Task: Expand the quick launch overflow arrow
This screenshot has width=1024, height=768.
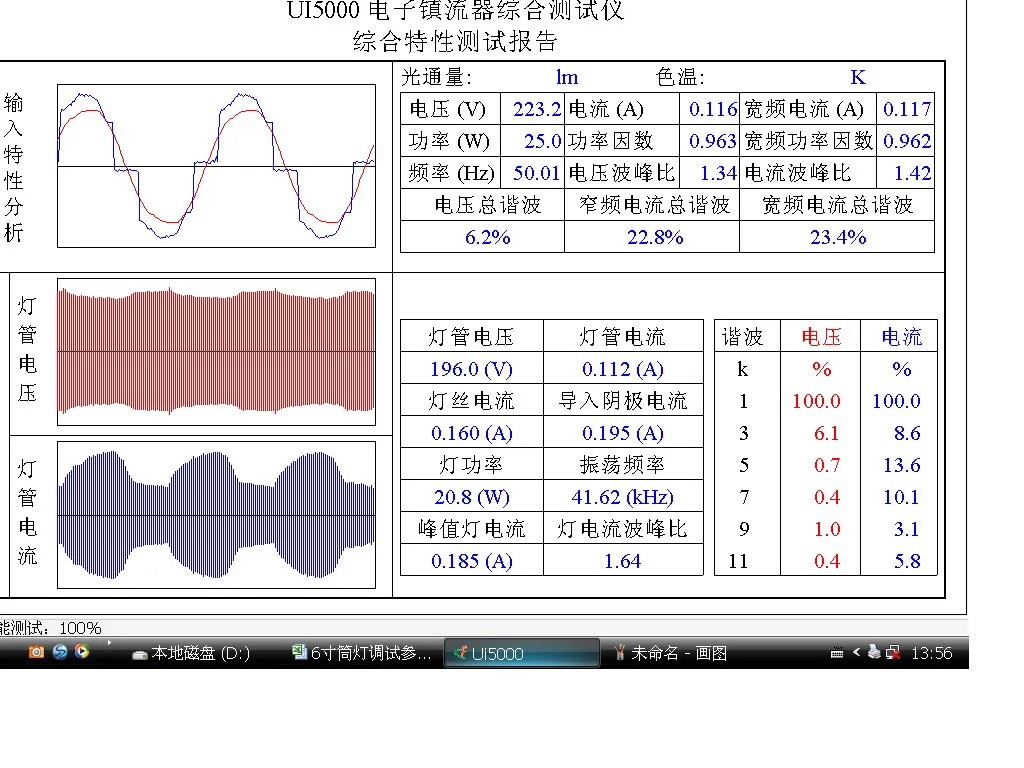Action: coord(109,643)
